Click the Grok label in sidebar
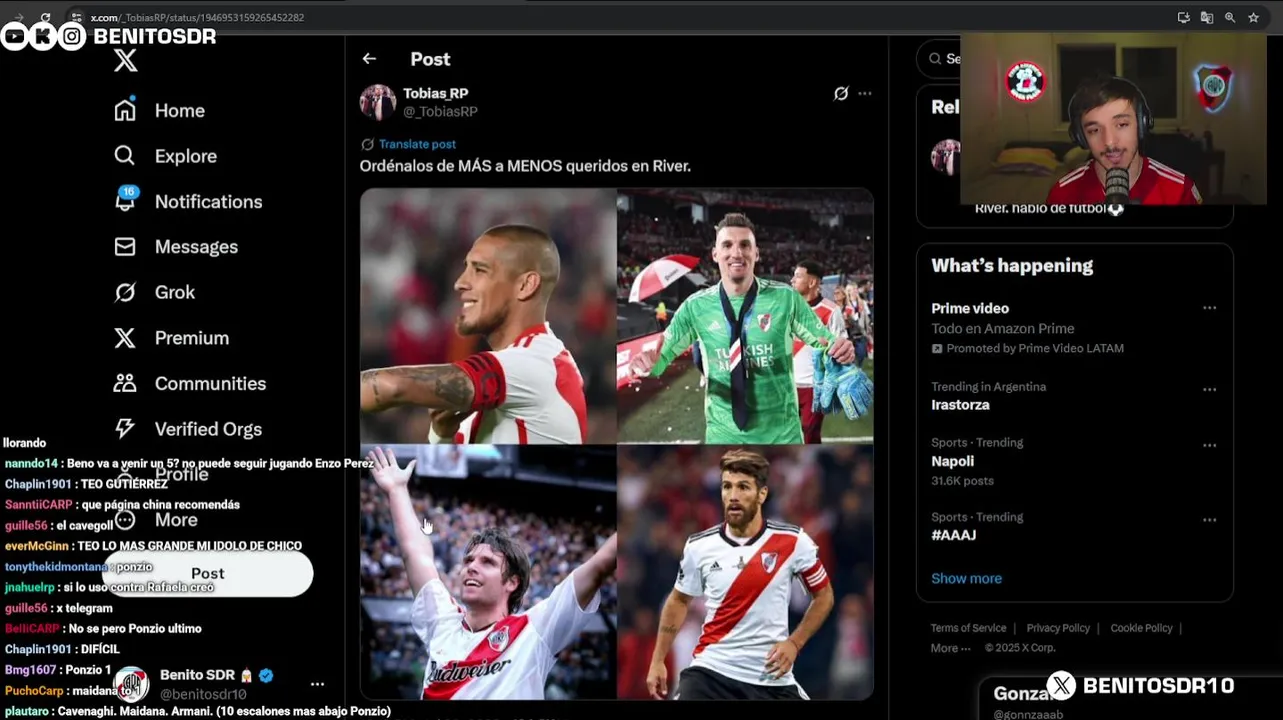Viewport: 1283px width, 720px height. click(x=175, y=292)
